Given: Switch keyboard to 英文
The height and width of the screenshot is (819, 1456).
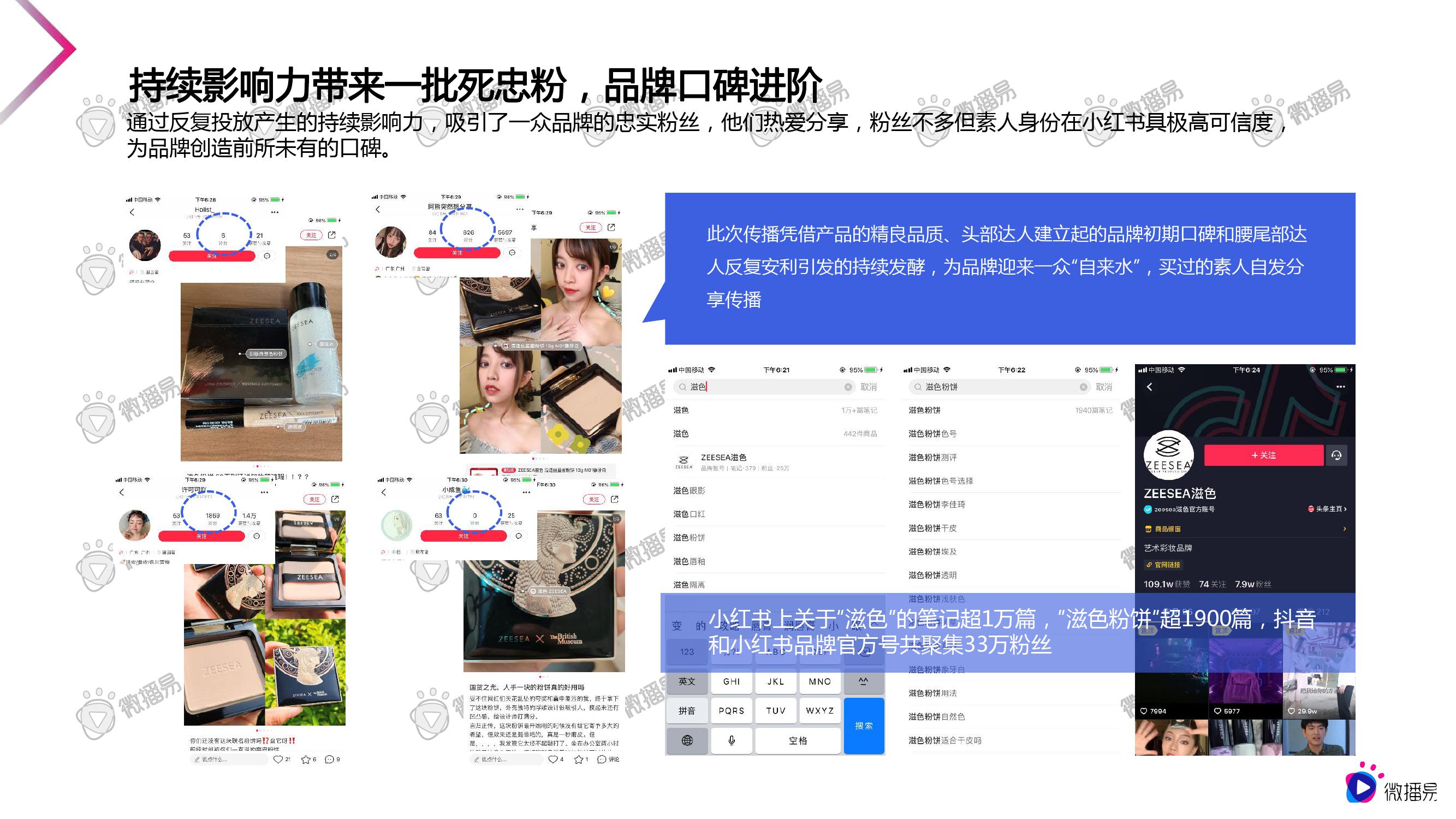Looking at the screenshot, I should point(687,681).
